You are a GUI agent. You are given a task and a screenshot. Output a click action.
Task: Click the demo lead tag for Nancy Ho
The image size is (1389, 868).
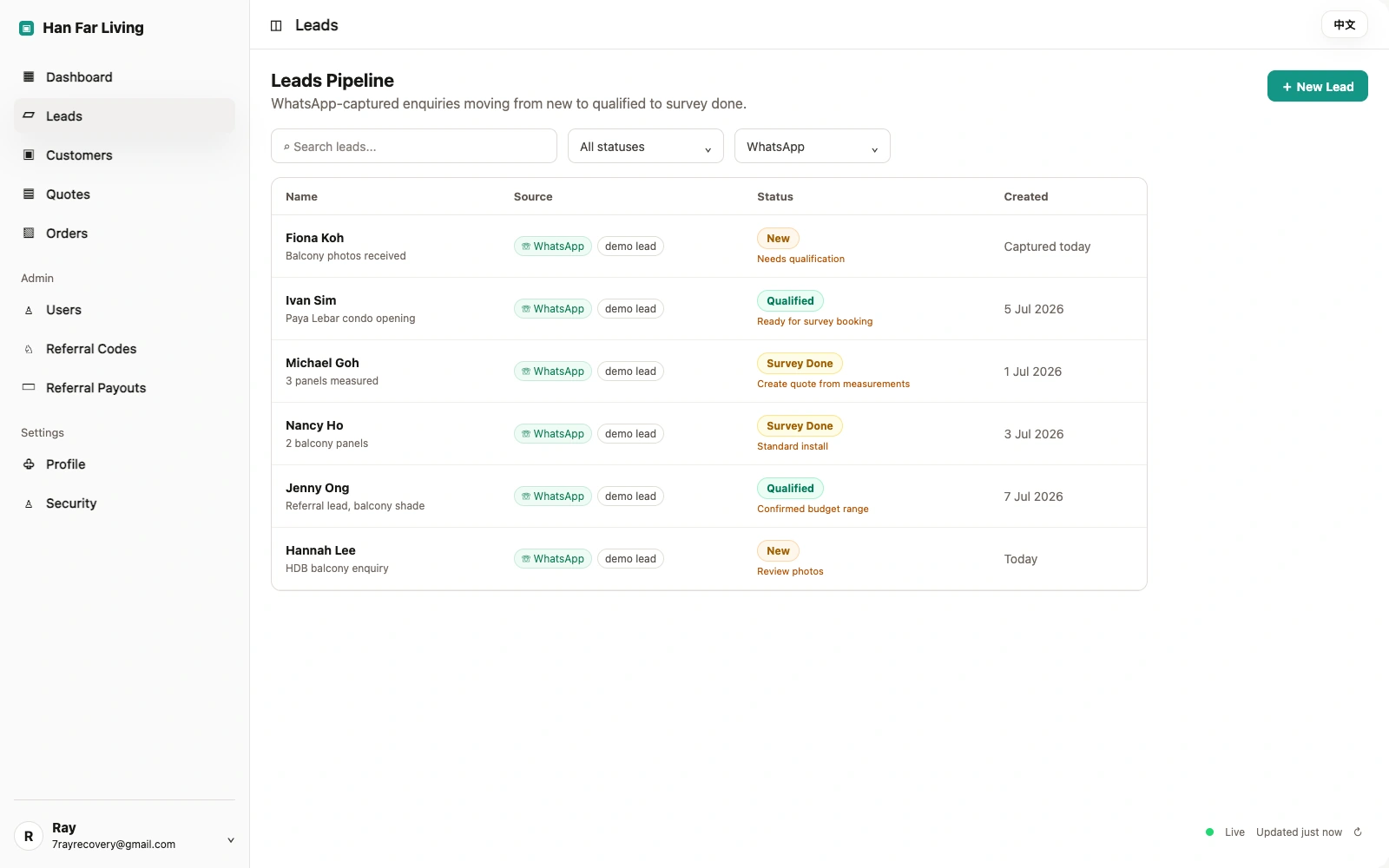[630, 434]
